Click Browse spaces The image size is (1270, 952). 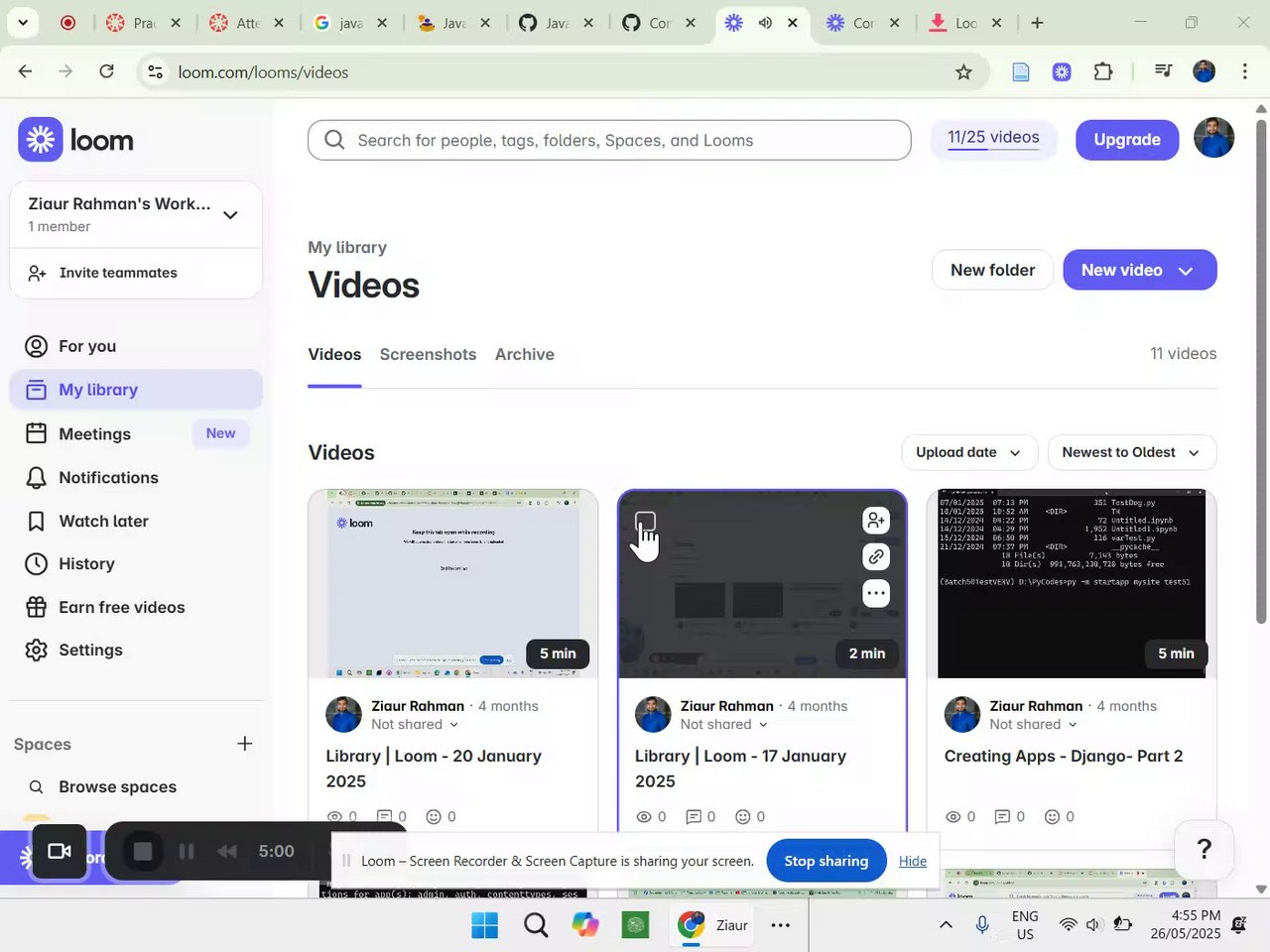(117, 786)
